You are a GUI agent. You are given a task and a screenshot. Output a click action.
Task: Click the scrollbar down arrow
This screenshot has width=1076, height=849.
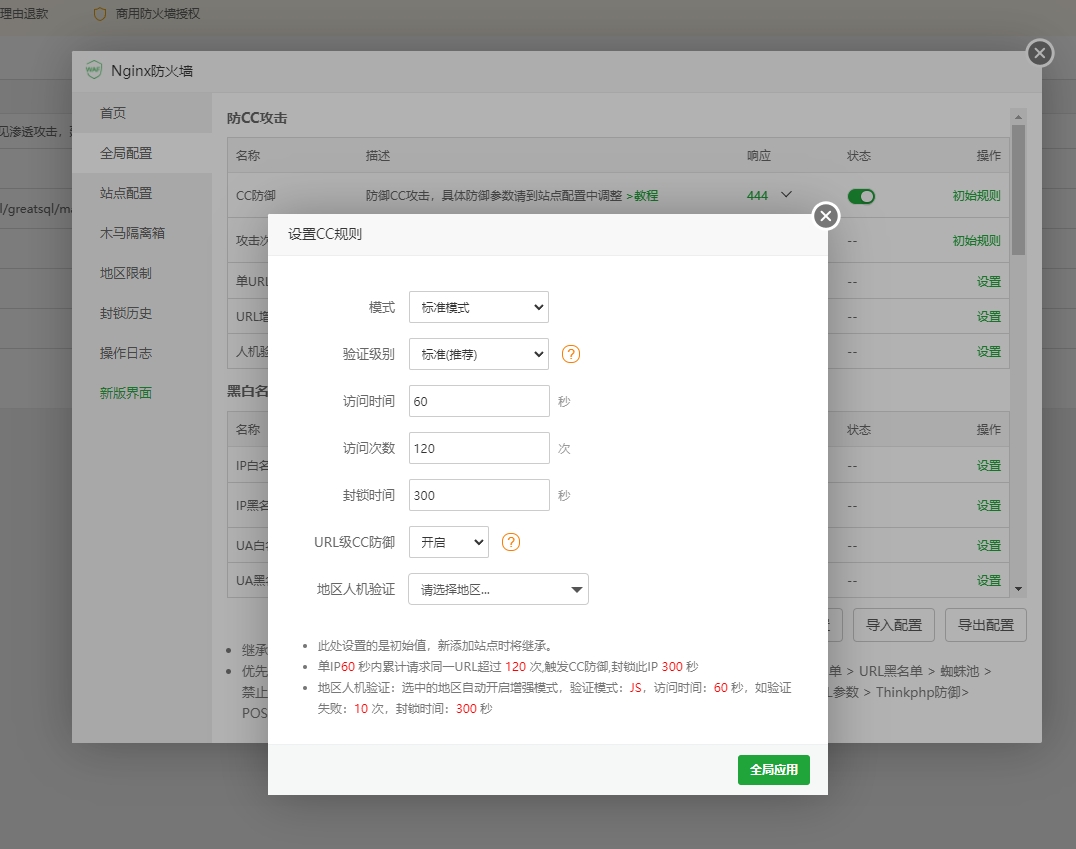tap(1018, 589)
